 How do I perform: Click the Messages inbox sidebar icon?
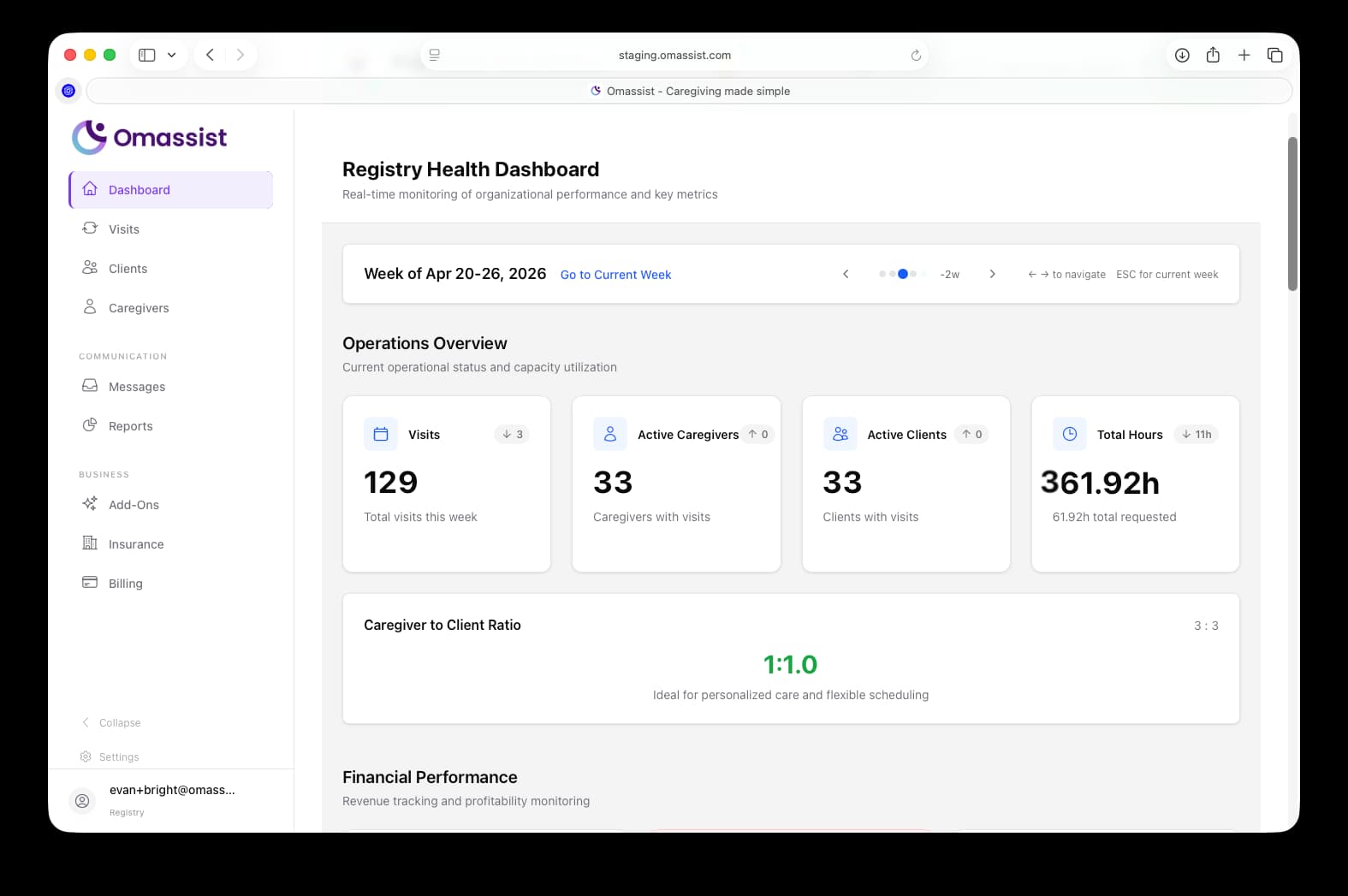click(90, 386)
